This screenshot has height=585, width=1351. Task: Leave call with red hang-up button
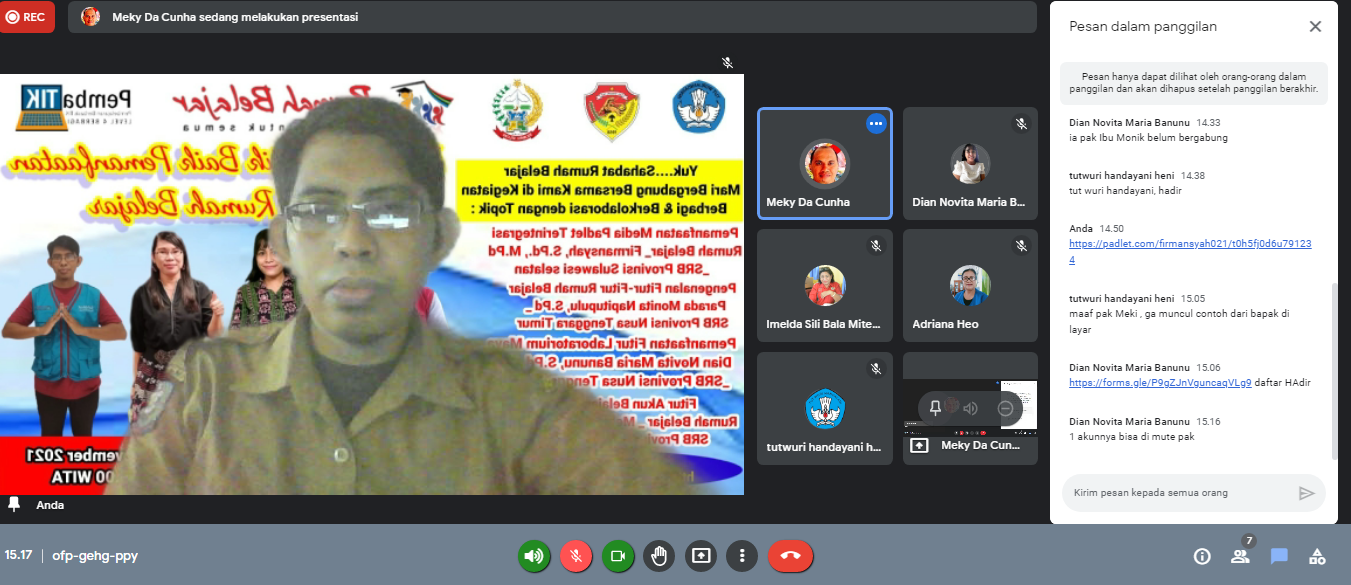[790, 556]
